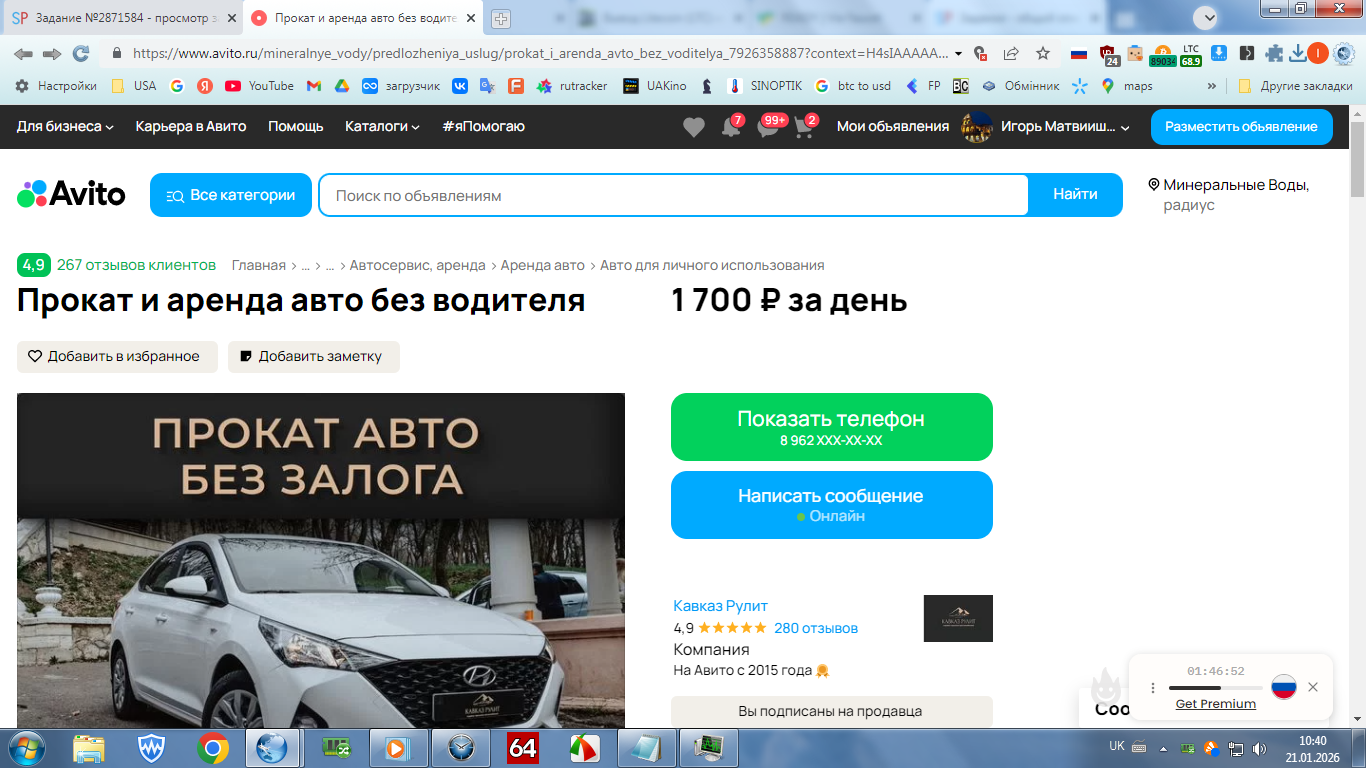Go to Мои объявления
The image size is (1366, 768).
pyautogui.click(x=893, y=126)
